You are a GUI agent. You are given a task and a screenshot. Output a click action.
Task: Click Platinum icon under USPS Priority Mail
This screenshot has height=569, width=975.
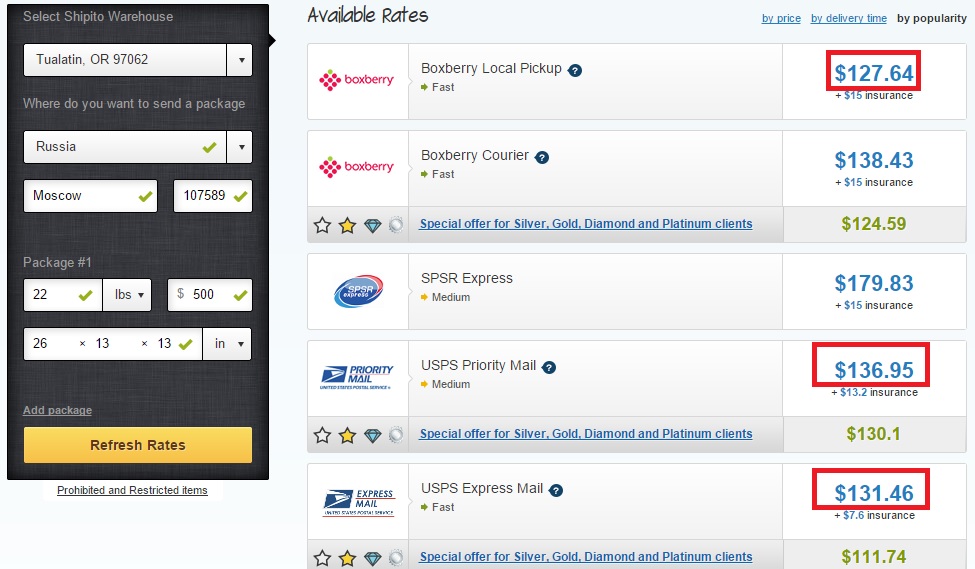(396, 435)
